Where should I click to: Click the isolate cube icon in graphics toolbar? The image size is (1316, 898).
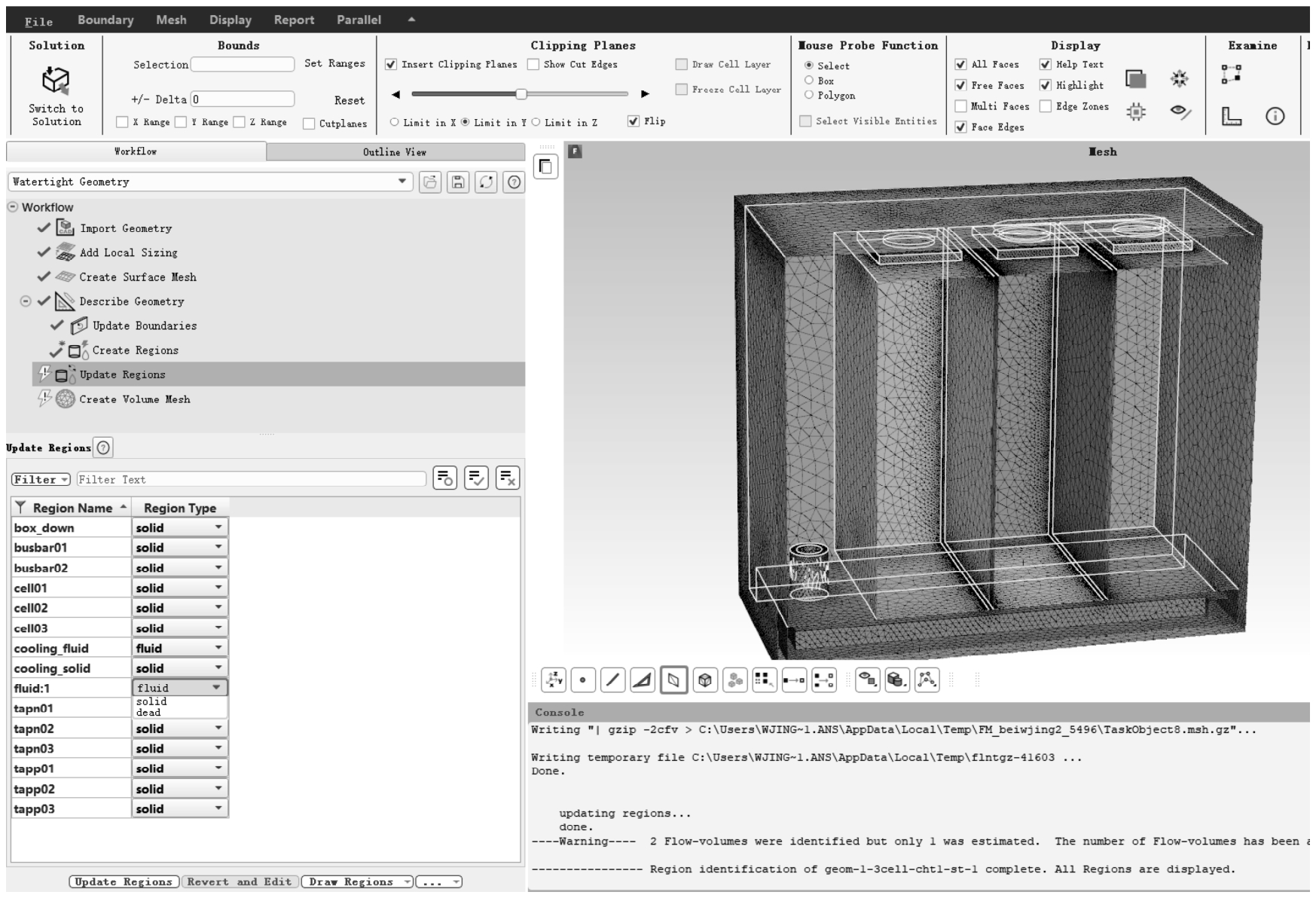point(896,680)
